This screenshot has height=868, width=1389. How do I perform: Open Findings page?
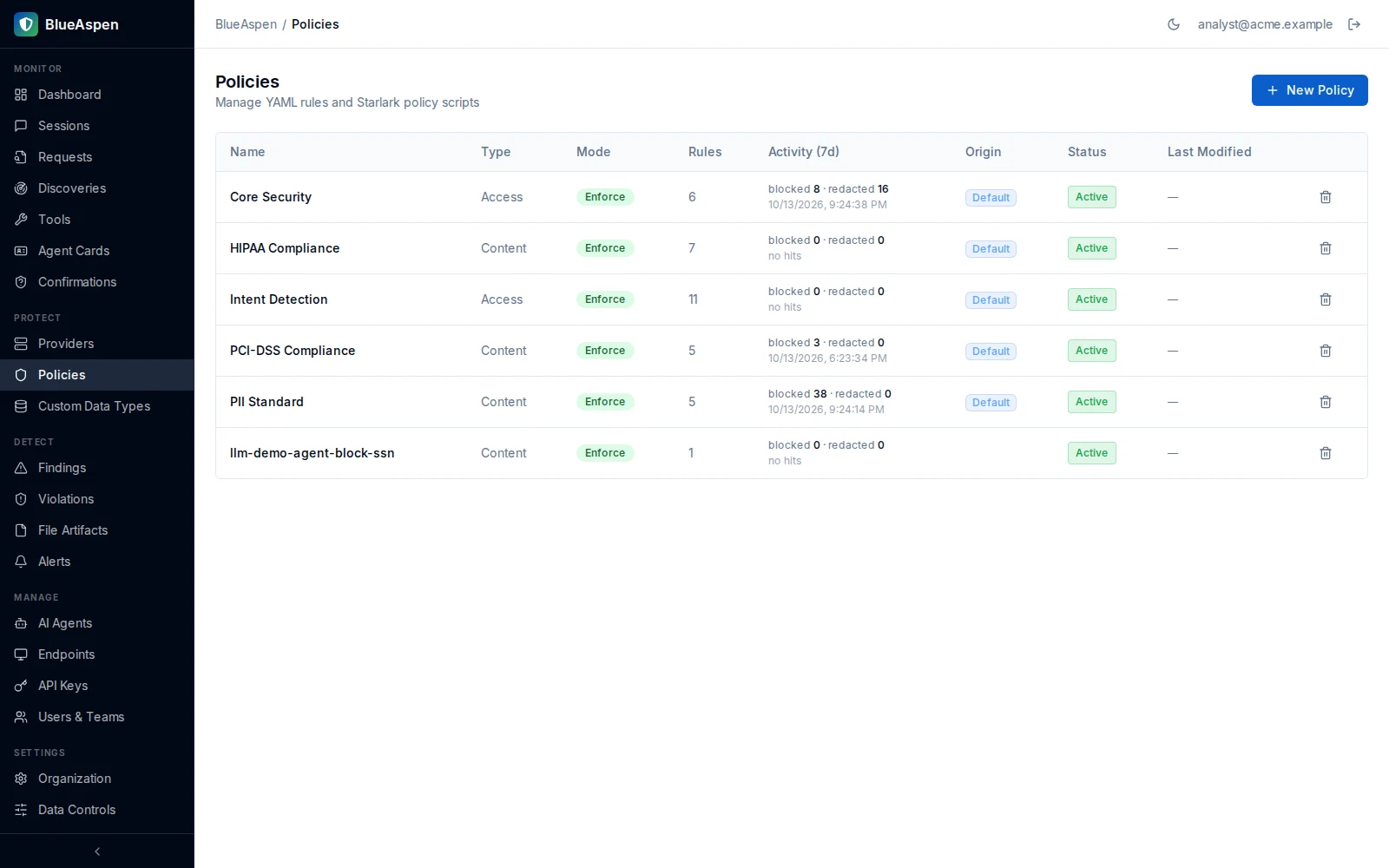click(97, 468)
